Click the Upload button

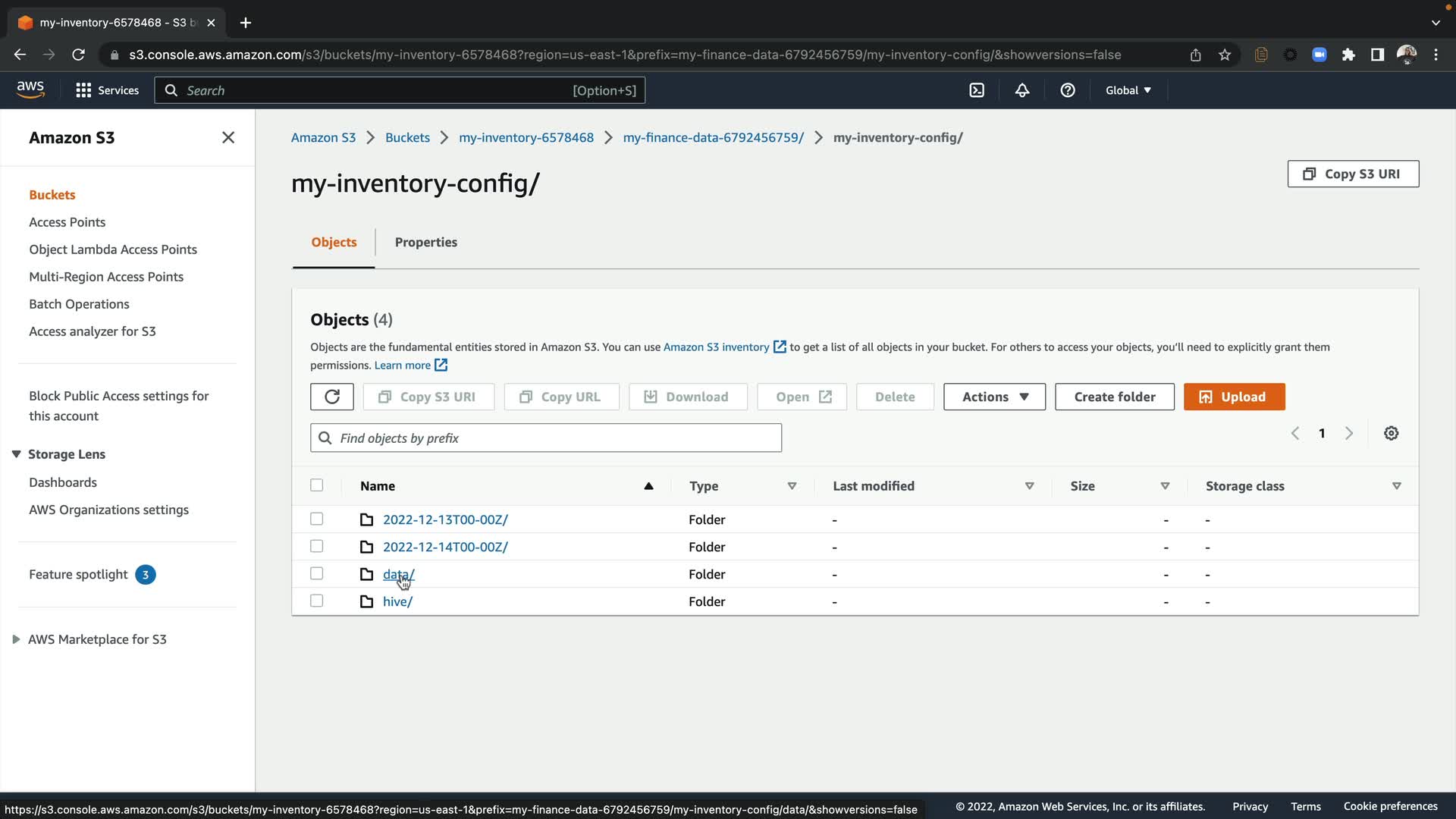click(1234, 397)
